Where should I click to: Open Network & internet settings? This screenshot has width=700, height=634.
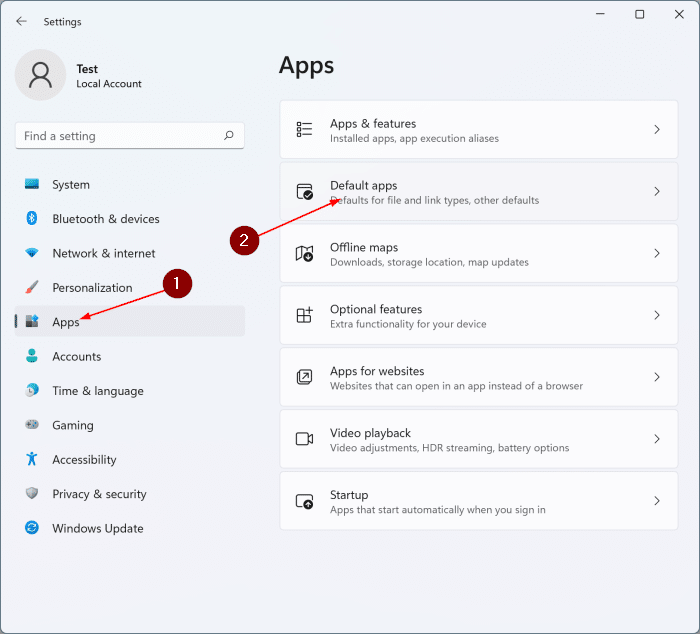(x=130, y=253)
